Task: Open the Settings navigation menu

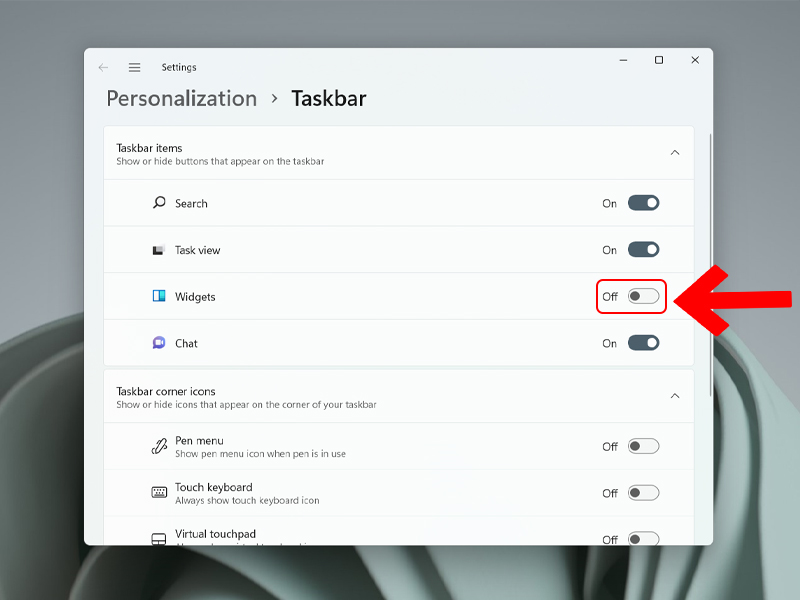Action: (x=134, y=67)
